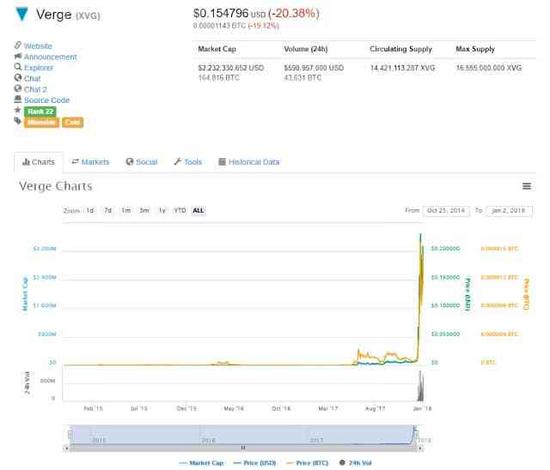Click the link chain icon beside Website

(x=18, y=45)
